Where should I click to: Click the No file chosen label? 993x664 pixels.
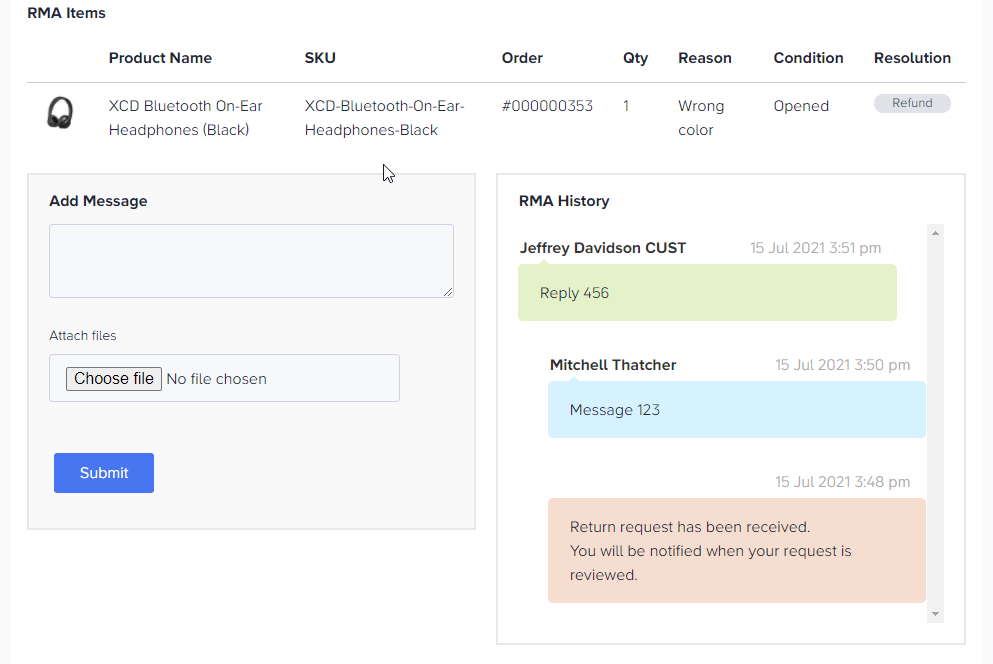(217, 379)
